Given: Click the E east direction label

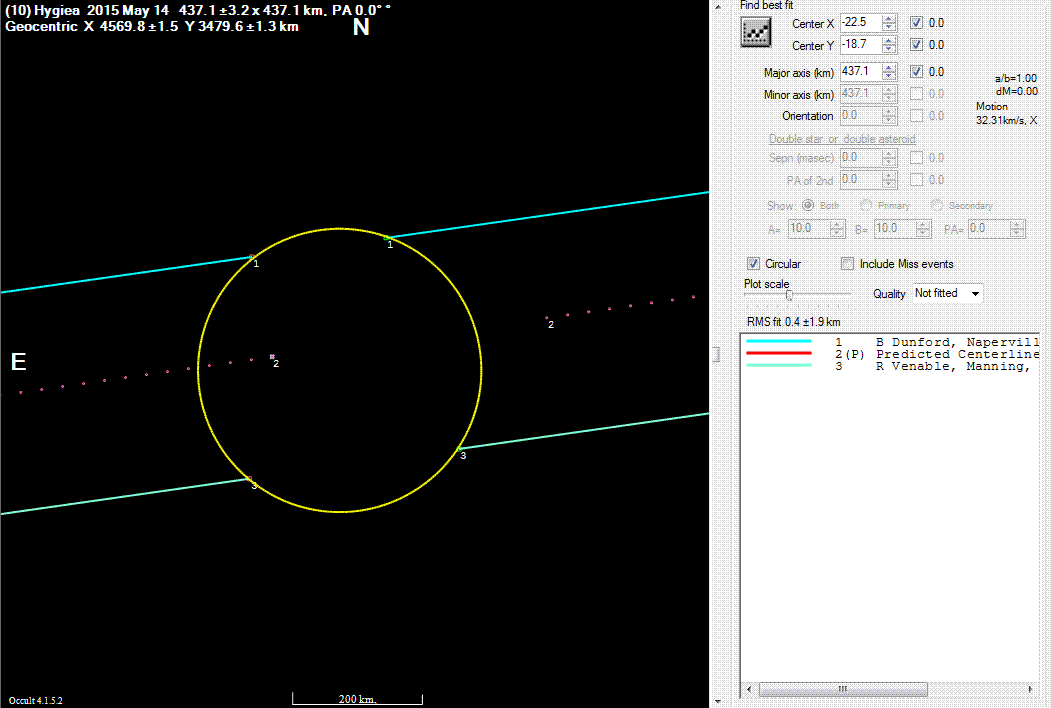Looking at the screenshot, I should pos(19,362).
